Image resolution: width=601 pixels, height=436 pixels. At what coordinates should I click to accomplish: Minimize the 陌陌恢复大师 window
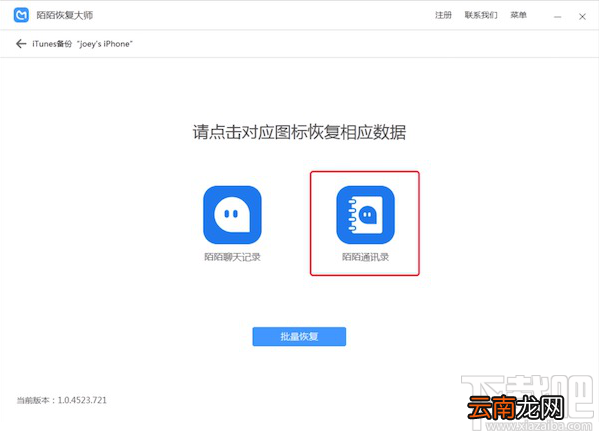pyautogui.click(x=557, y=16)
